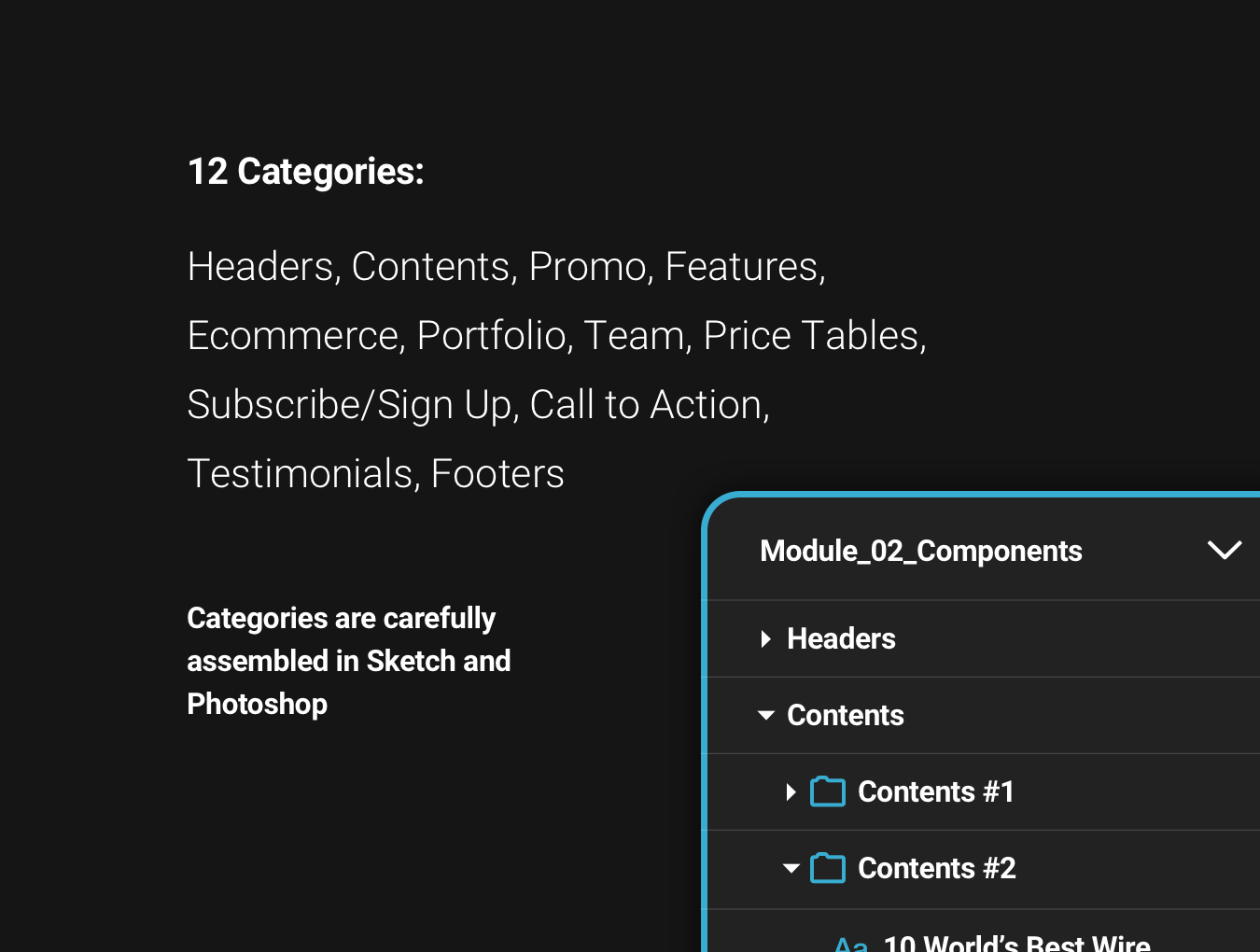Viewport: 1260px width, 952px height.
Task: Expand the Headers group triangle
Action: (766, 638)
